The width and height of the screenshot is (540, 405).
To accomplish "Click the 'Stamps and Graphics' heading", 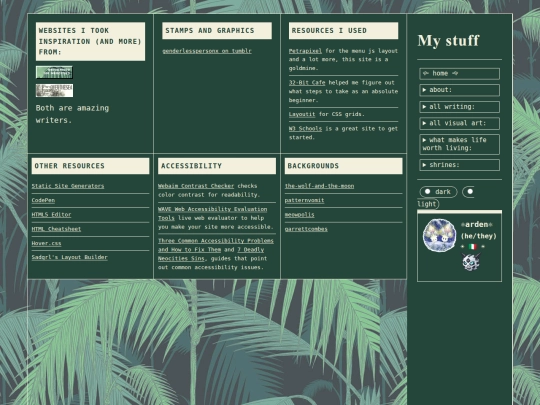I will [217, 31].
